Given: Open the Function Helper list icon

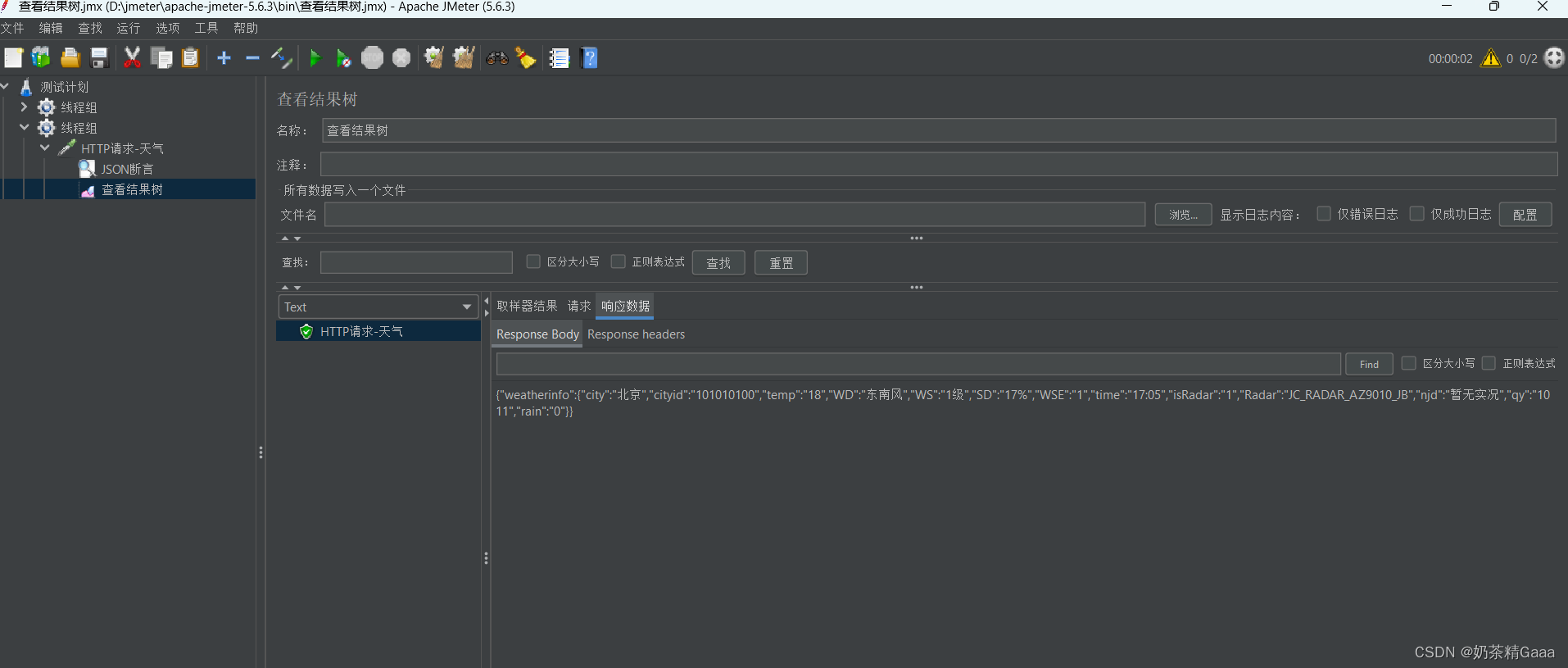Looking at the screenshot, I should tap(560, 58).
